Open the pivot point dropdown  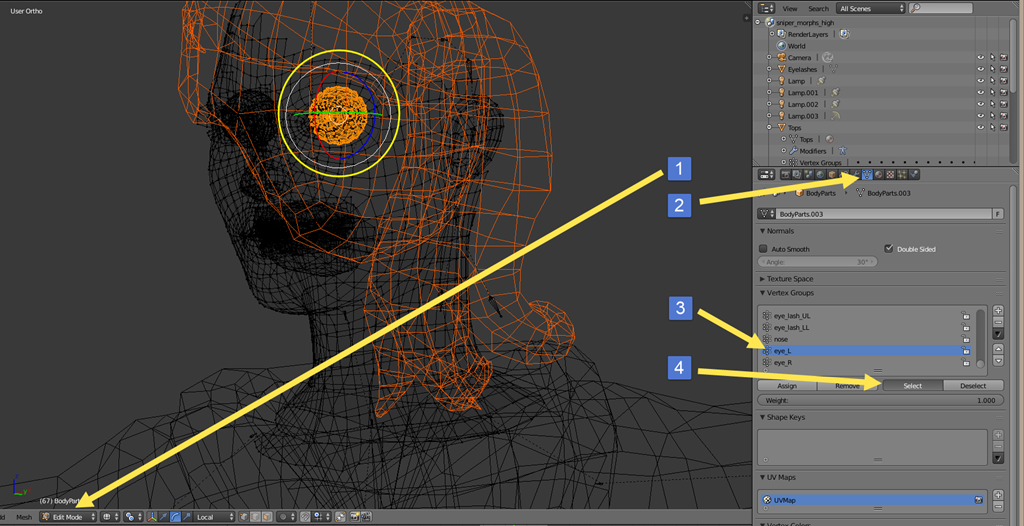point(133,517)
